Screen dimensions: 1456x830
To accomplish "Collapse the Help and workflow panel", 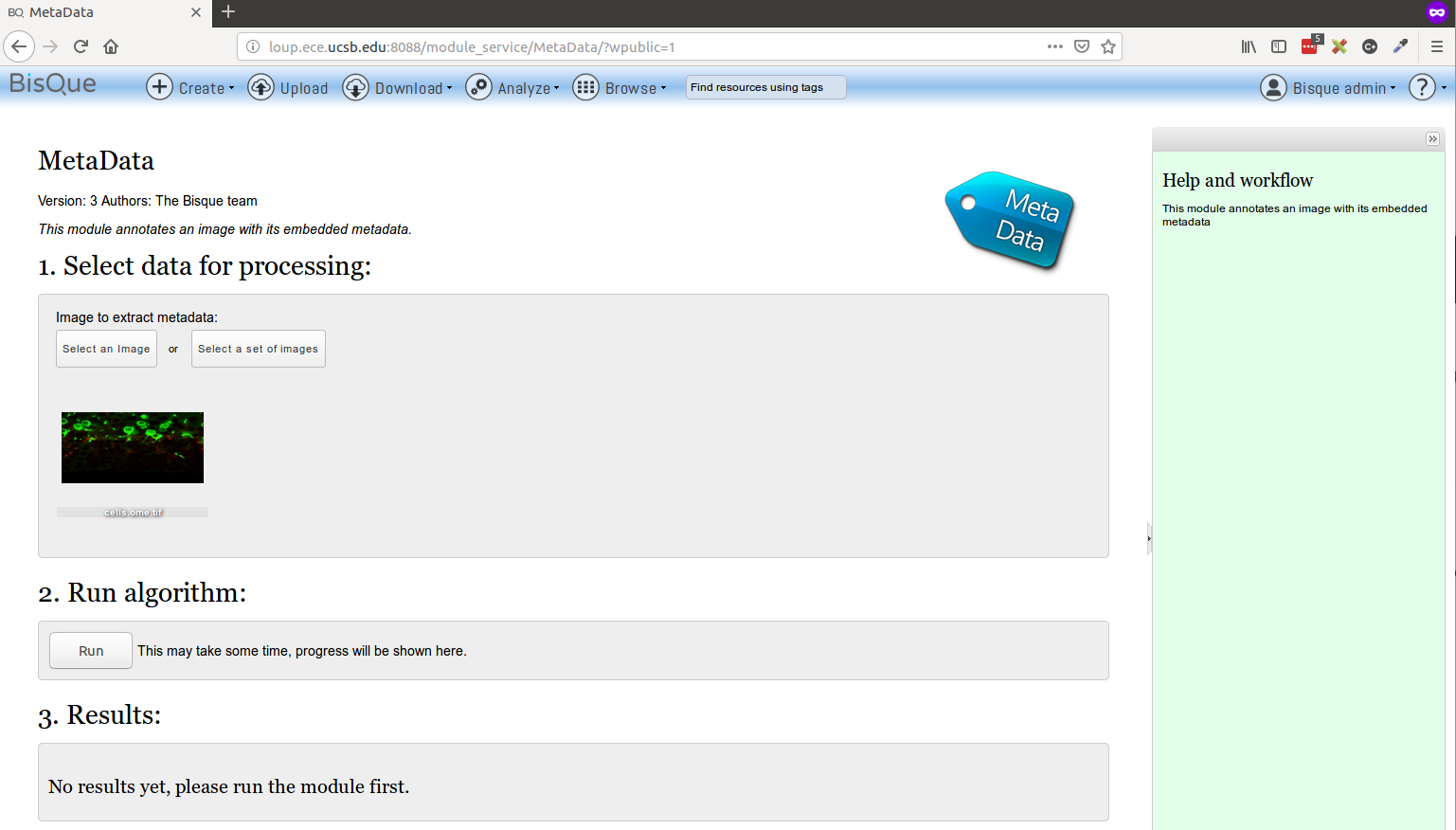I will point(1432,139).
